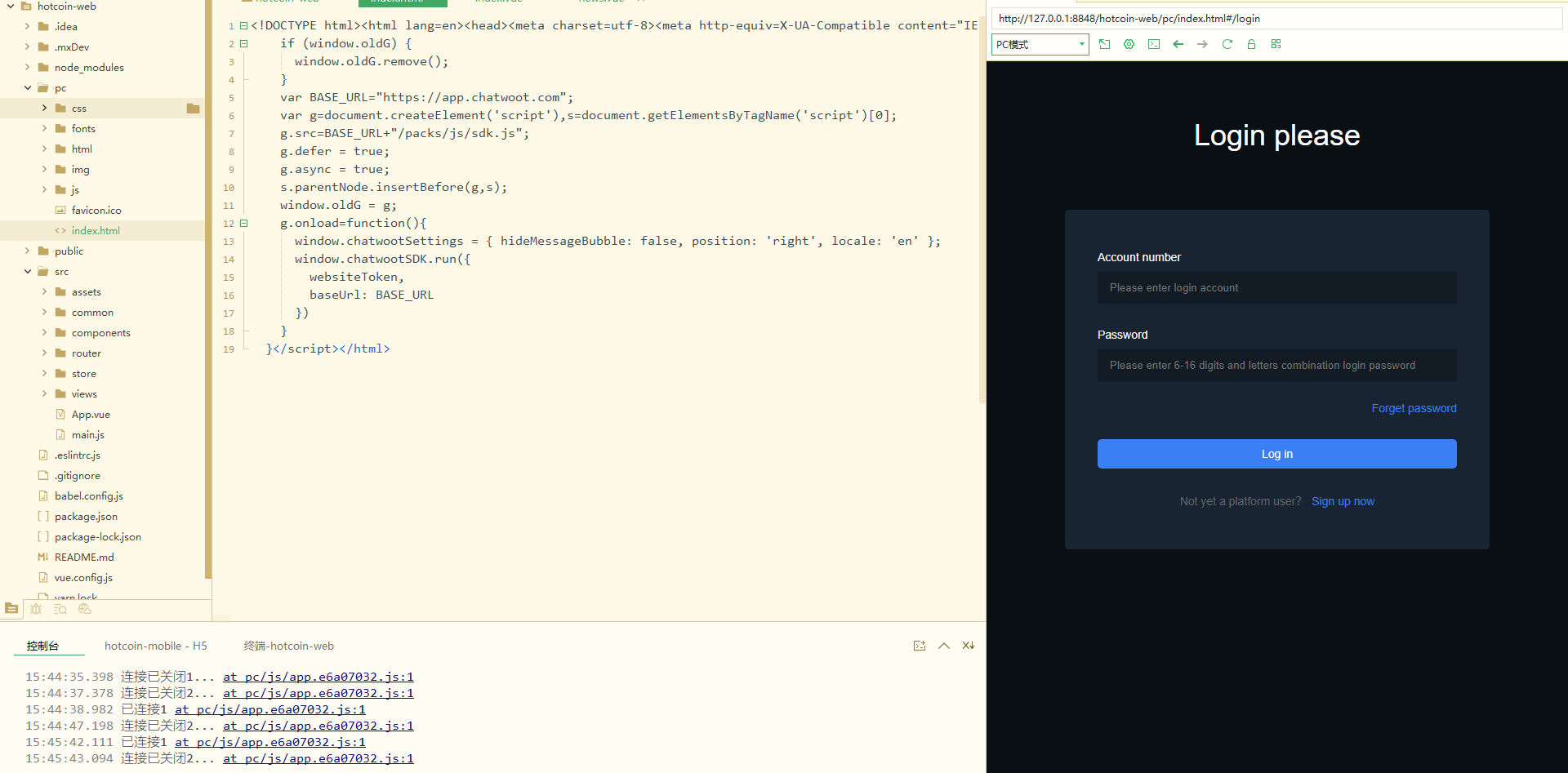The height and width of the screenshot is (773, 1568).
Task: Switch to the hotcoin-mobile - H5 console tab
Action: (155, 646)
